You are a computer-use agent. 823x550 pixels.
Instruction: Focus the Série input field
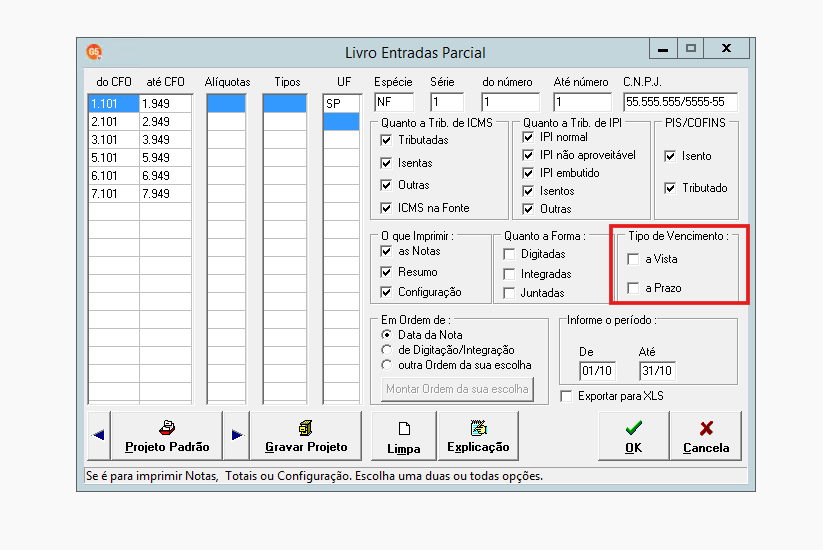tap(447, 102)
